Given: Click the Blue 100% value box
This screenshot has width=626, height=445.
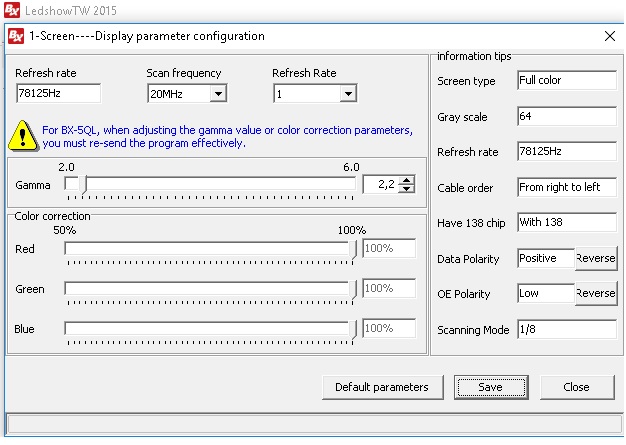Looking at the screenshot, I should pyautogui.click(x=389, y=328).
